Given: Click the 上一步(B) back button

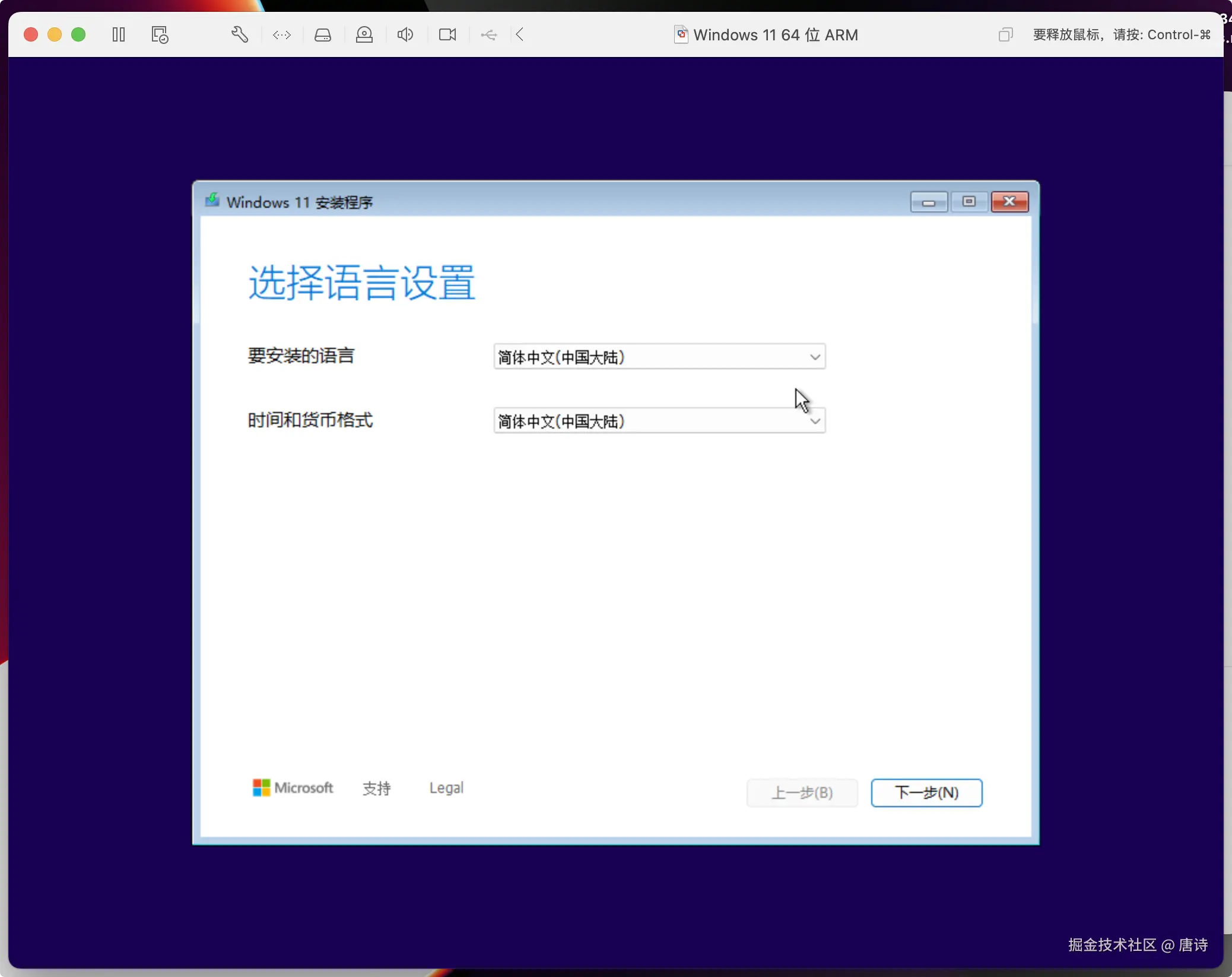Looking at the screenshot, I should [x=802, y=792].
